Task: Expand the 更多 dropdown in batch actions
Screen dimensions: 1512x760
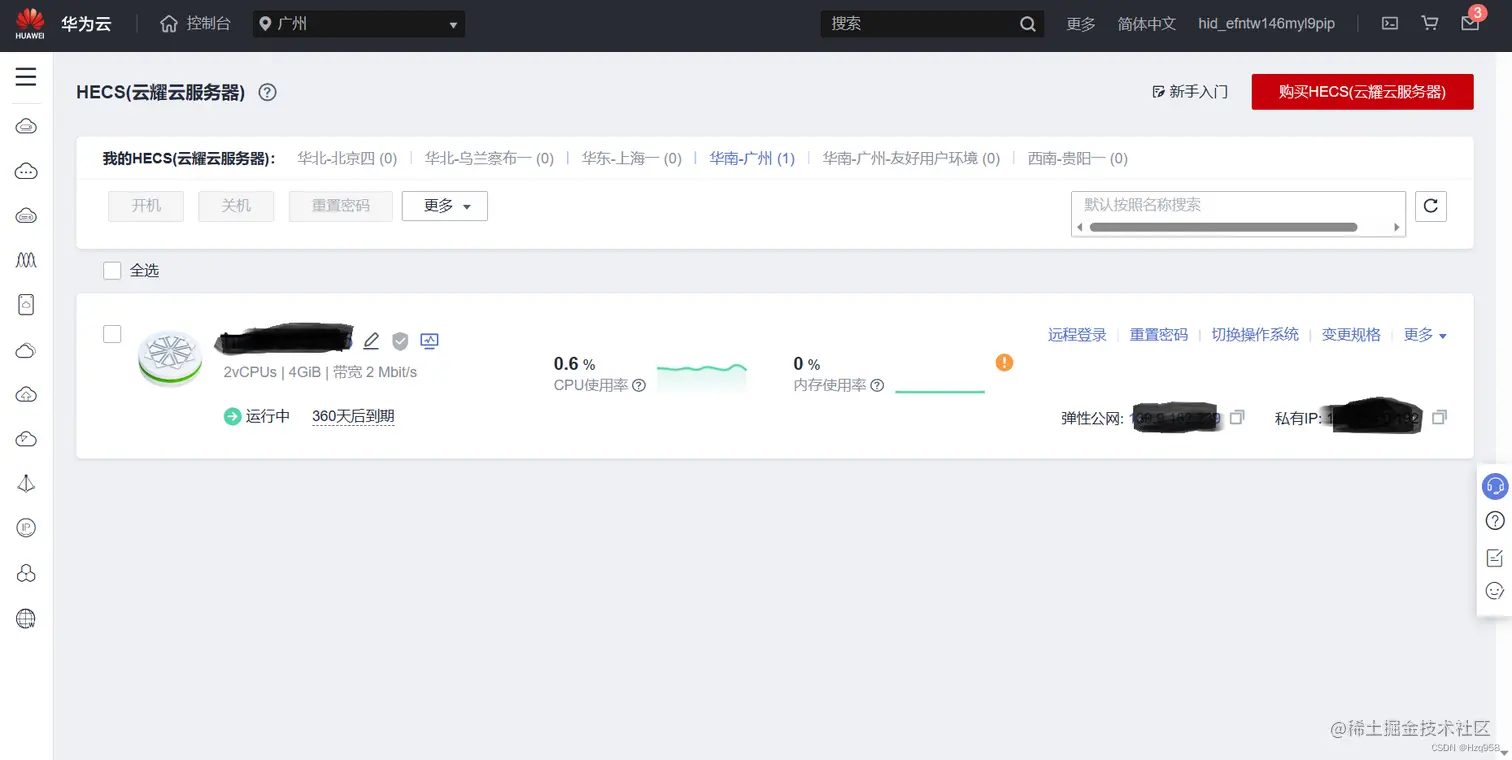Action: pyautogui.click(x=445, y=206)
